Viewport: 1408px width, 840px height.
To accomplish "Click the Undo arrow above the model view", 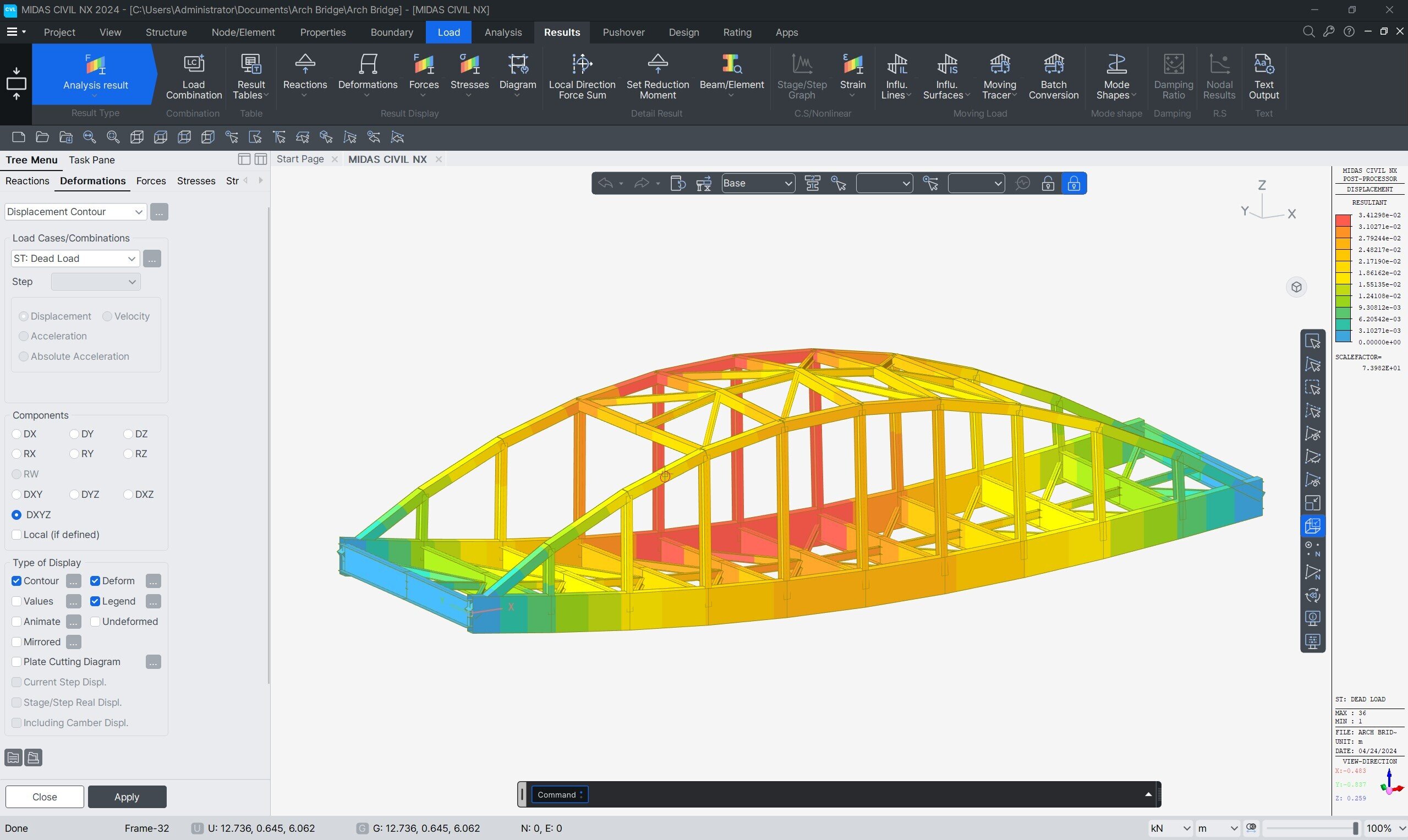I will pos(606,183).
